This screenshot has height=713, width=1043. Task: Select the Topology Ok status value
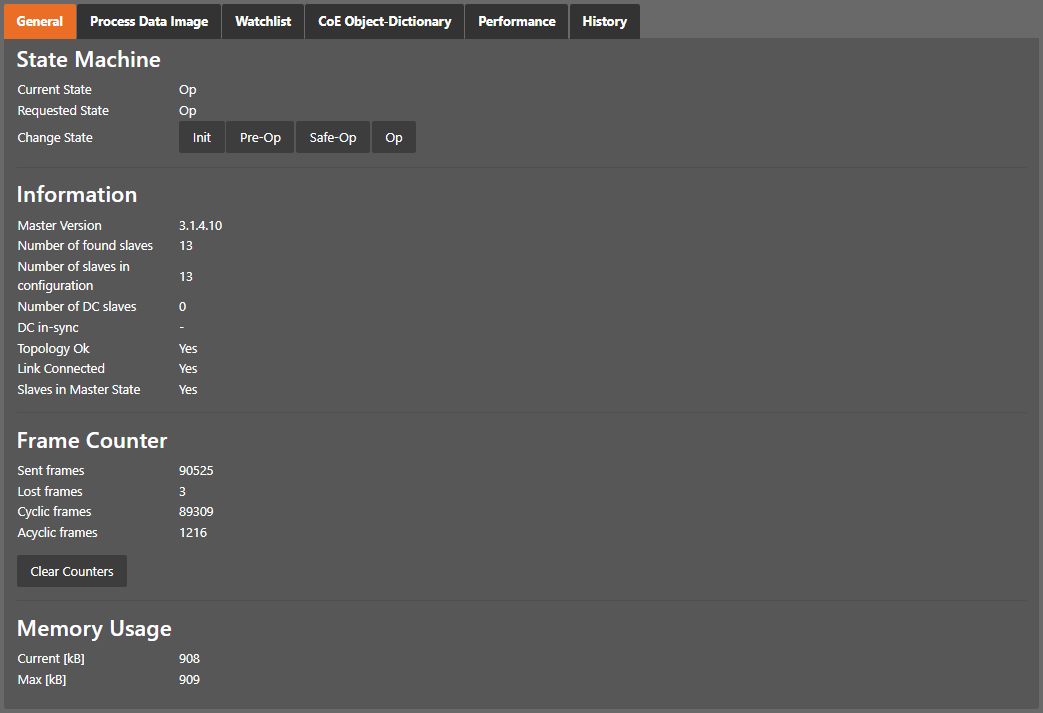(188, 349)
